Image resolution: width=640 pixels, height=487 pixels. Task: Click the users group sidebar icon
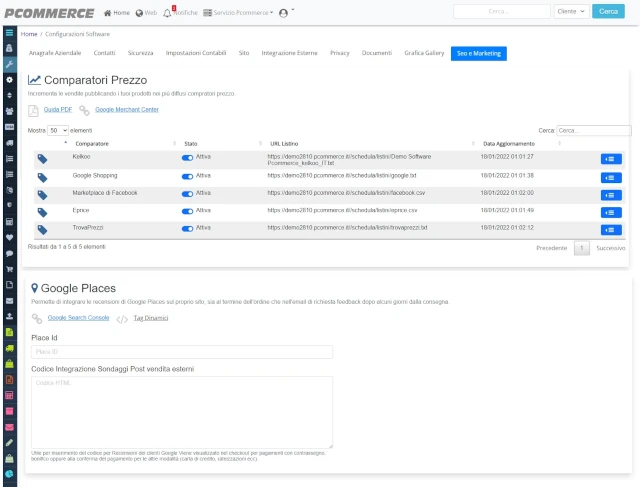[x=9, y=111]
